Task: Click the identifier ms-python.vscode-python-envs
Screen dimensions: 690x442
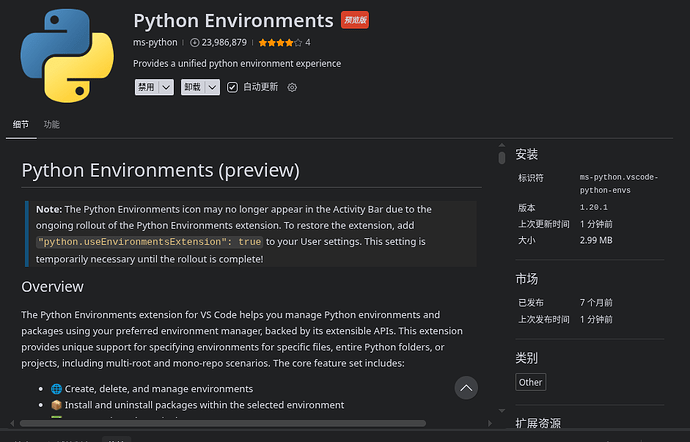Action: [619, 184]
